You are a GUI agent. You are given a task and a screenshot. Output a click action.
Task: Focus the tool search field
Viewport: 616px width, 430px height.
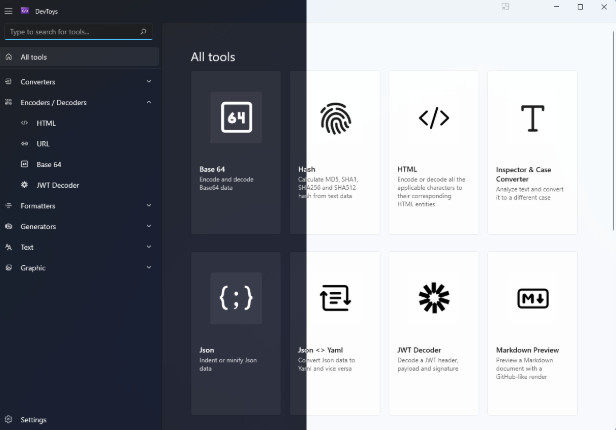click(x=78, y=32)
